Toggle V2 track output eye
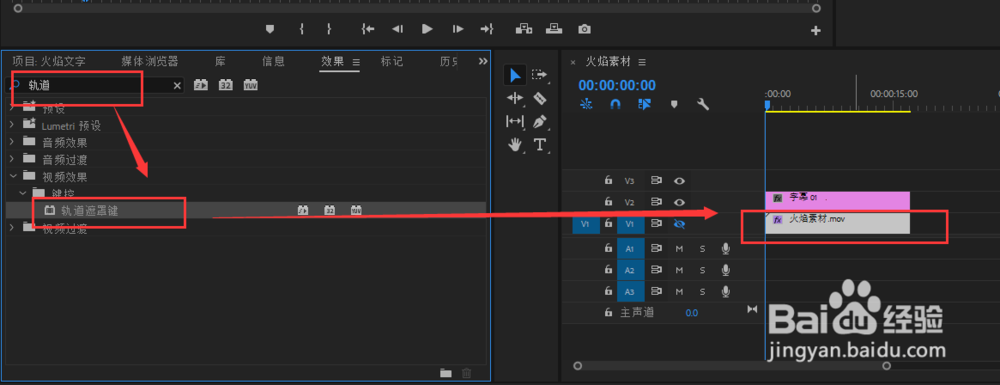The image size is (1000, 385). [x=679, y=202]
